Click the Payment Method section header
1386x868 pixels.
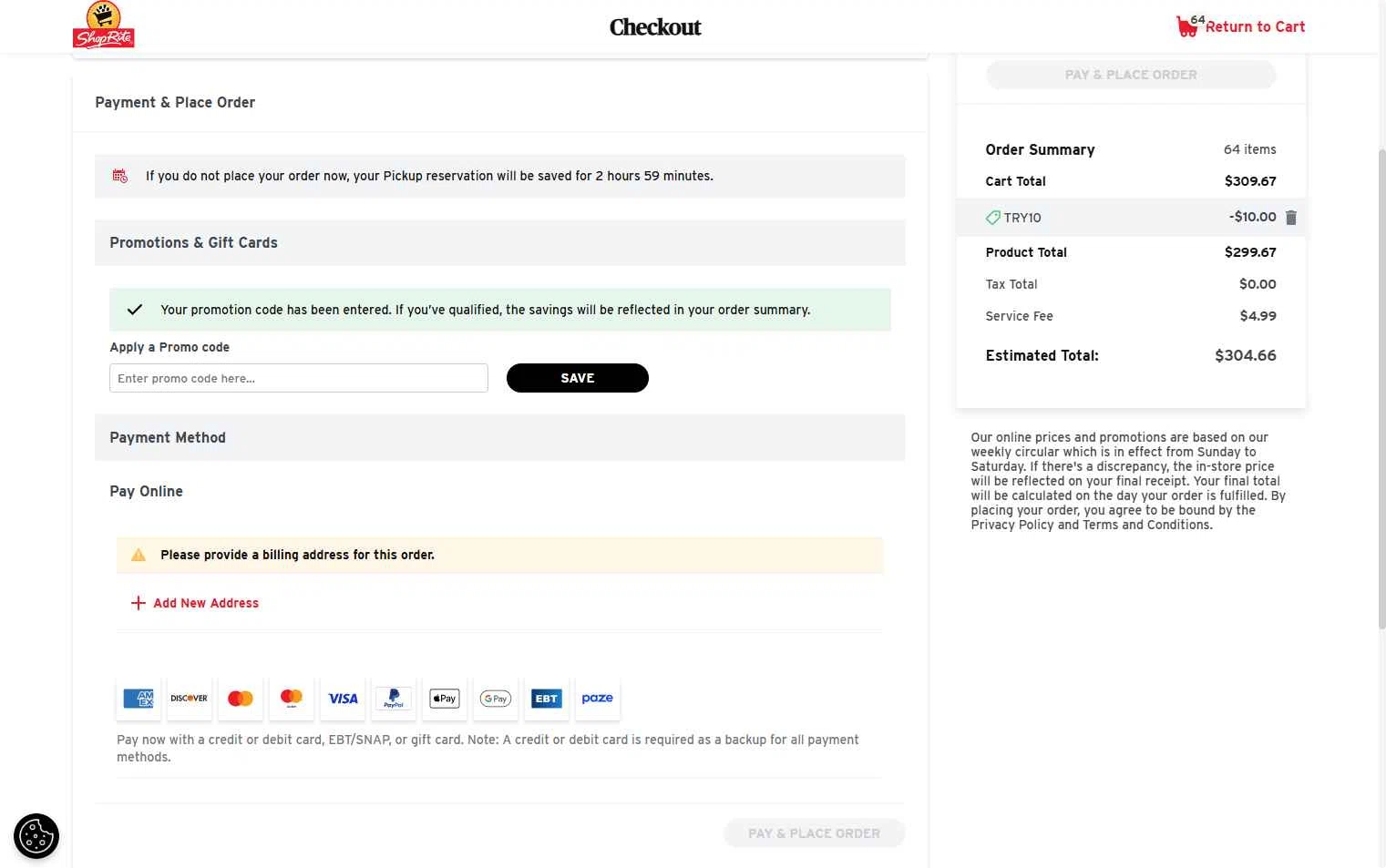[499, 438]
